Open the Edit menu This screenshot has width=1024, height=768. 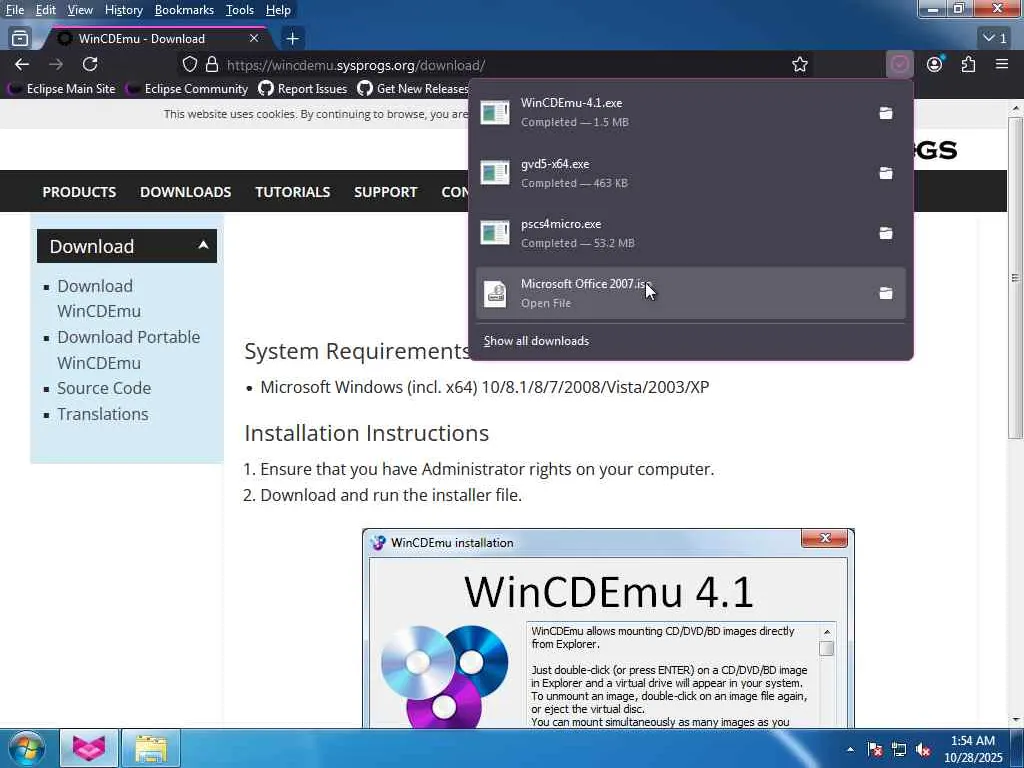point(45,10)
